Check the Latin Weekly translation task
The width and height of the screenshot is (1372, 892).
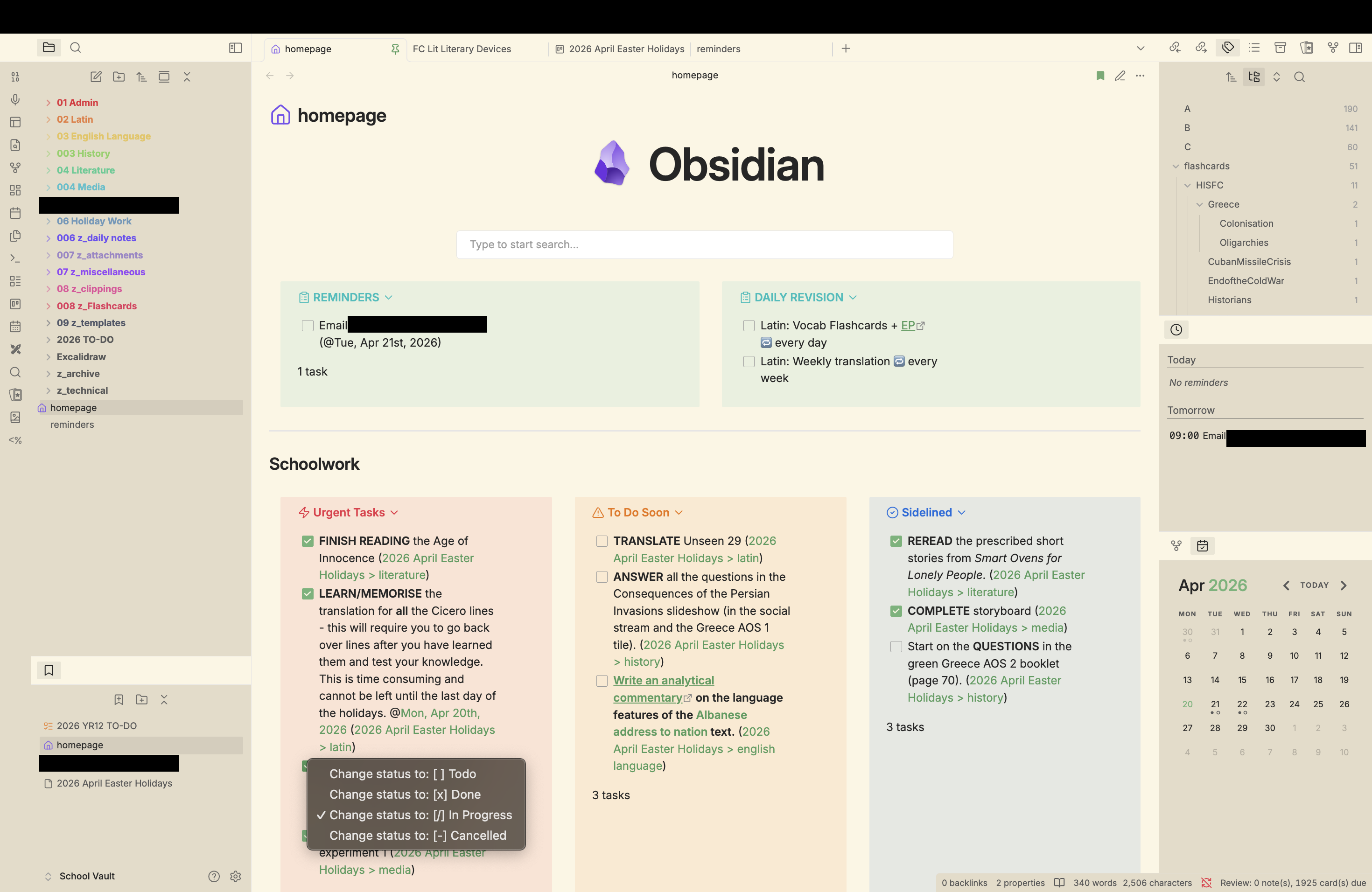coord(749,361)
